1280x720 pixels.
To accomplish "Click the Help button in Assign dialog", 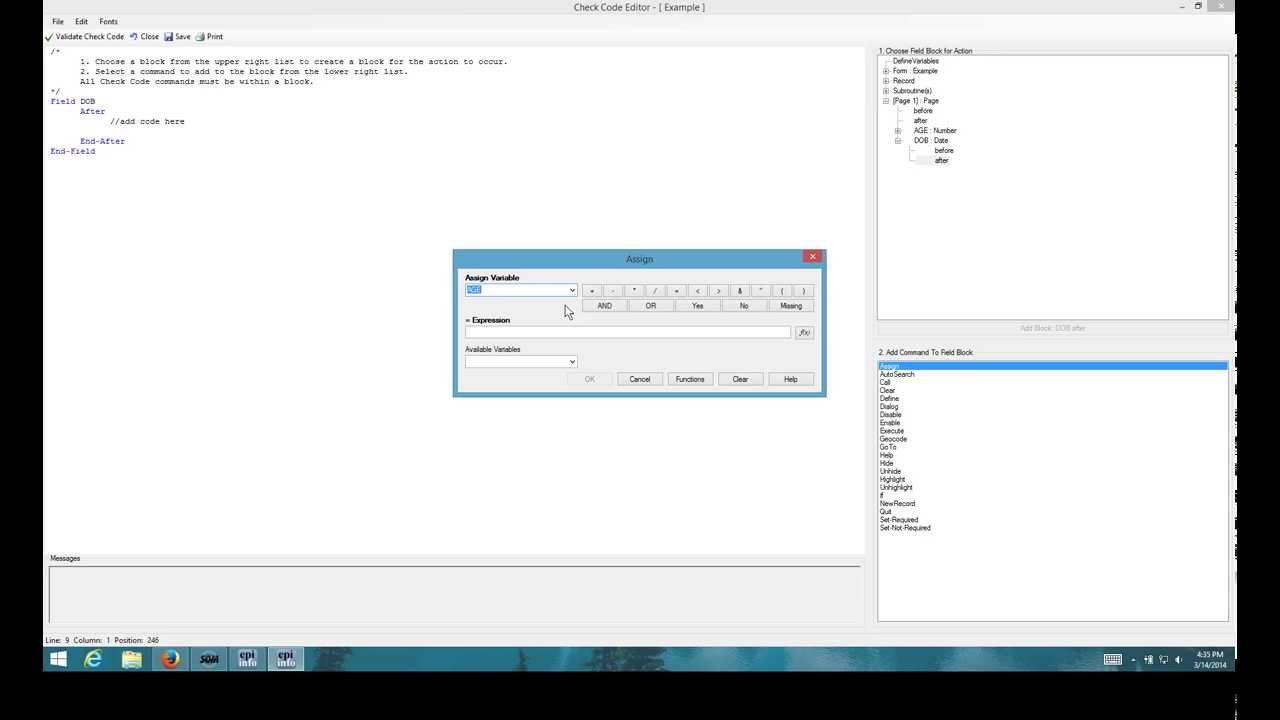I will pos(791,379).
